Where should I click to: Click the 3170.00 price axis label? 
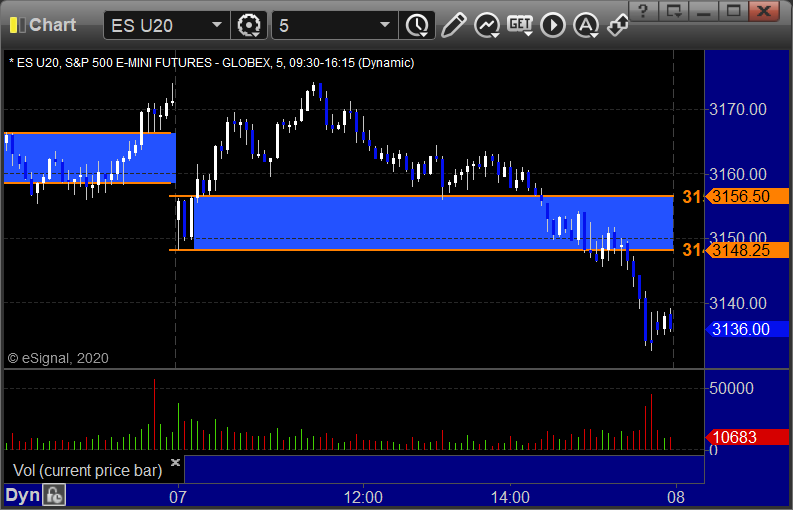point(738,109)
